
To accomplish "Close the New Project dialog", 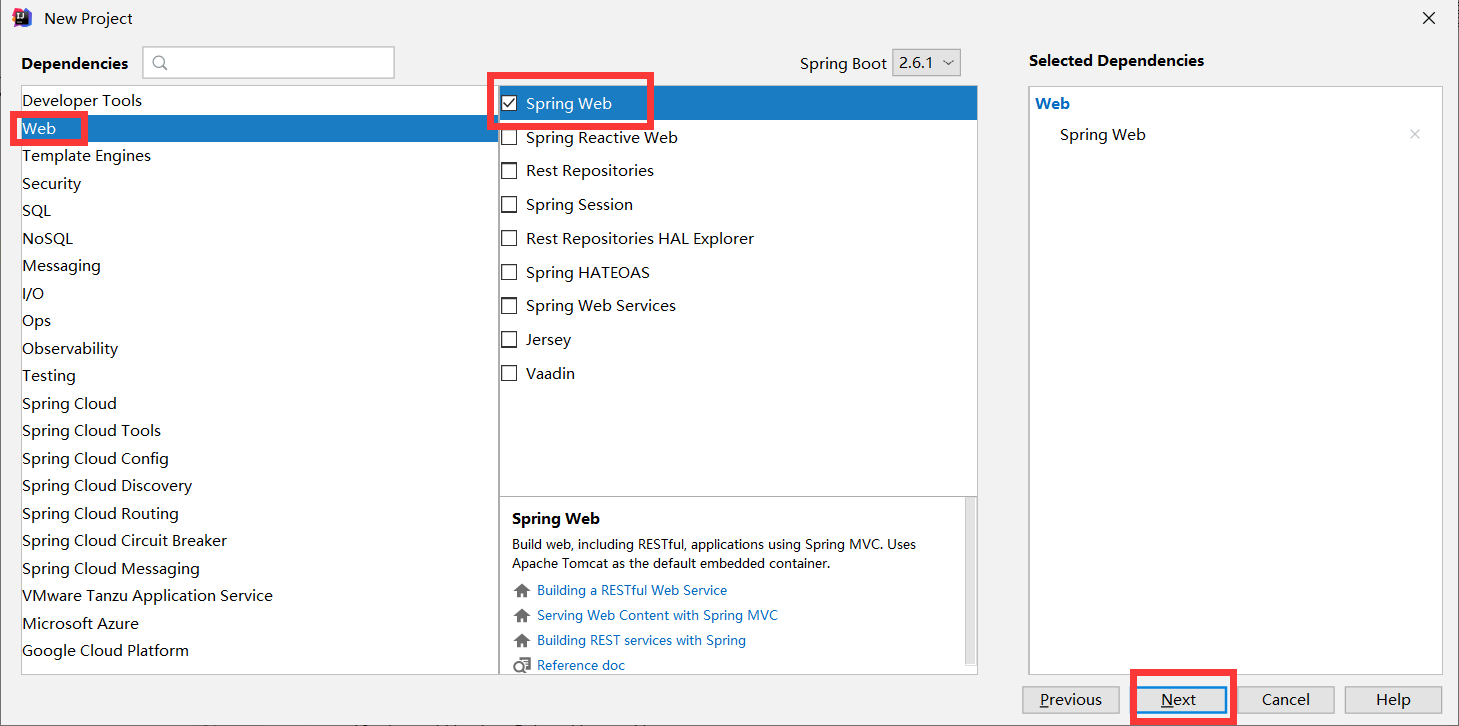I will 1429,18.
